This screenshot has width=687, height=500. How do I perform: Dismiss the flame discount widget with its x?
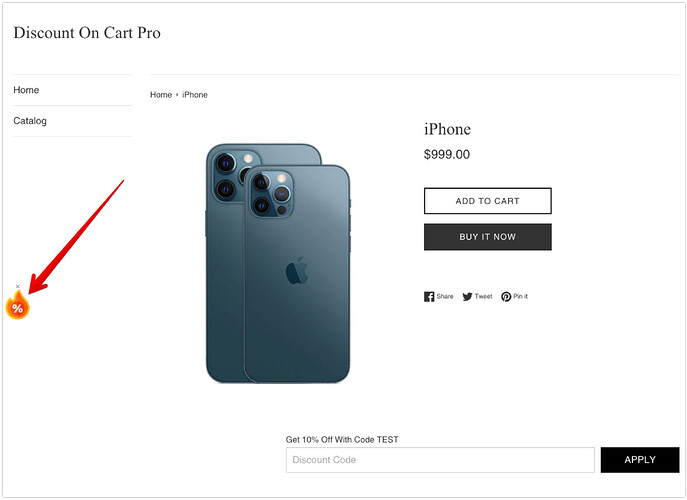[18, 287]
